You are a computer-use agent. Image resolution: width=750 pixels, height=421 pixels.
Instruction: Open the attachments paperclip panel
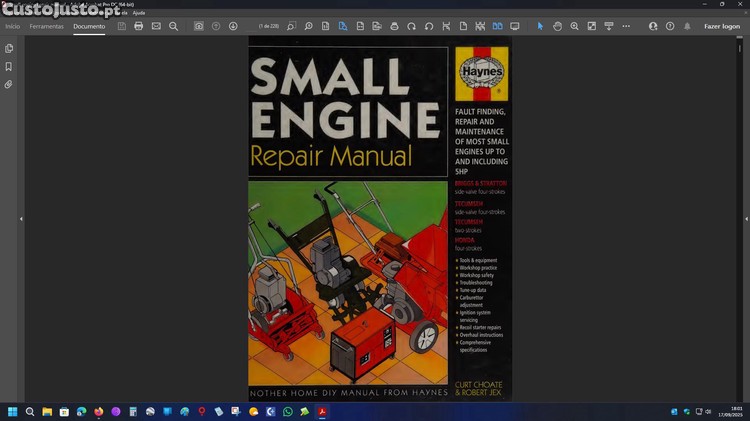point(9,84)
